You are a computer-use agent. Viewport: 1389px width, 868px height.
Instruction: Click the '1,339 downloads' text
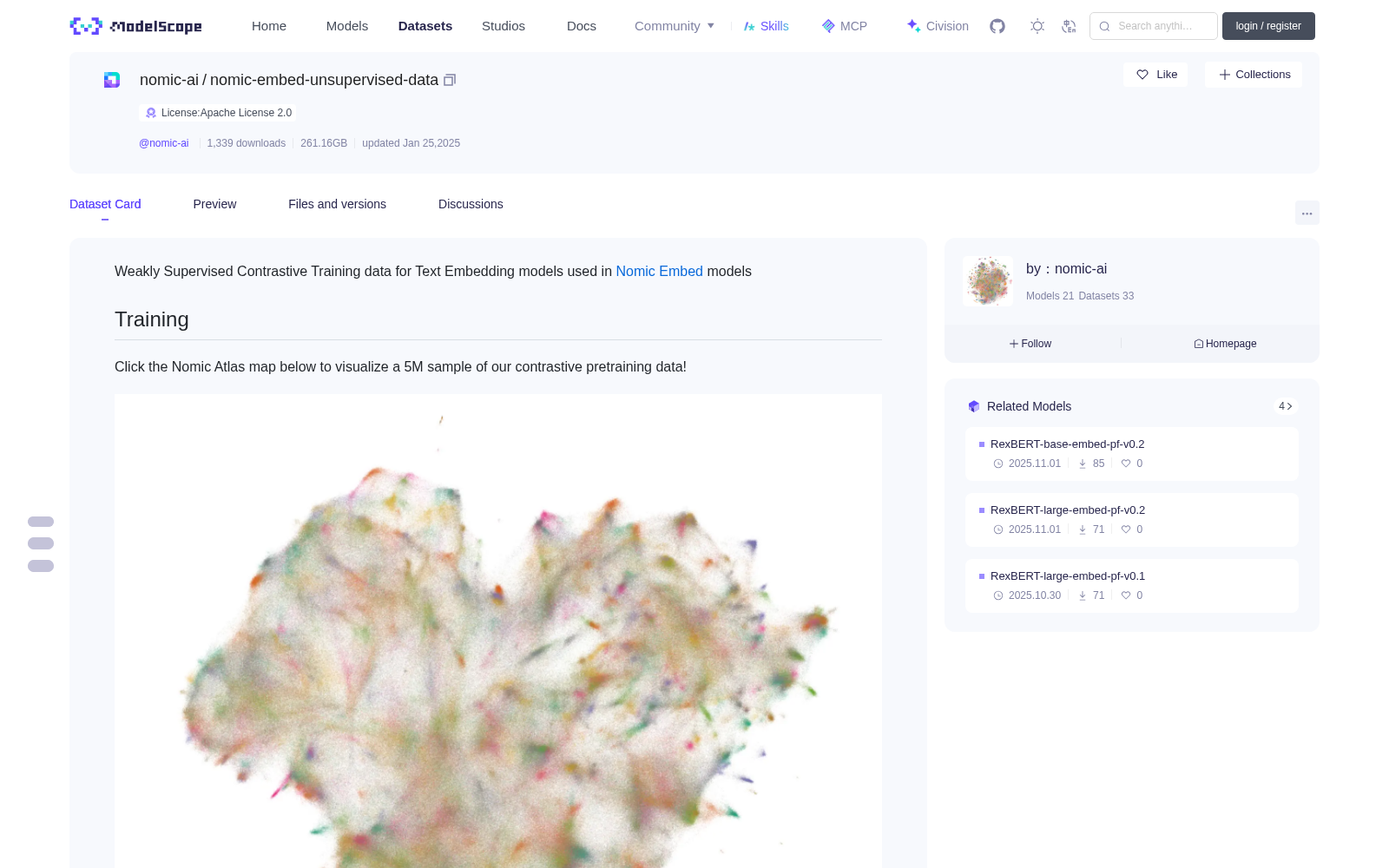point(247,143)
